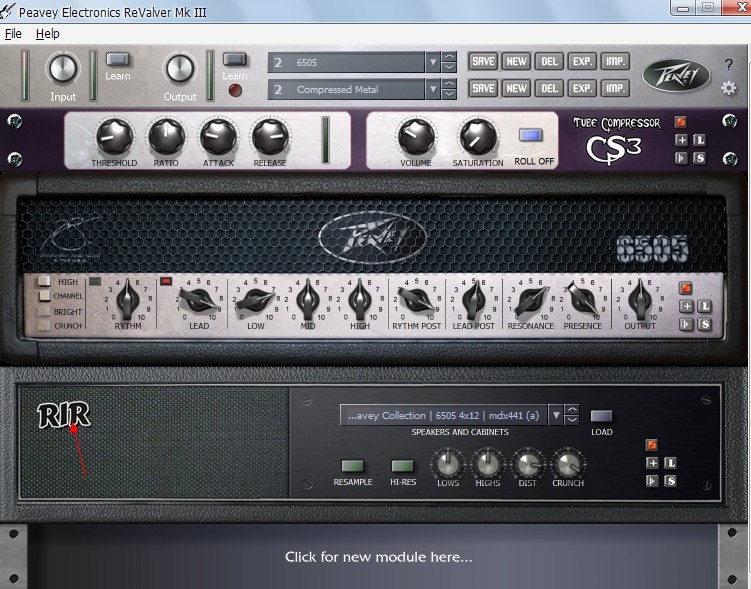Click the app icon in the title bar
Screen dimensions: 751x589
pos(8,11)
